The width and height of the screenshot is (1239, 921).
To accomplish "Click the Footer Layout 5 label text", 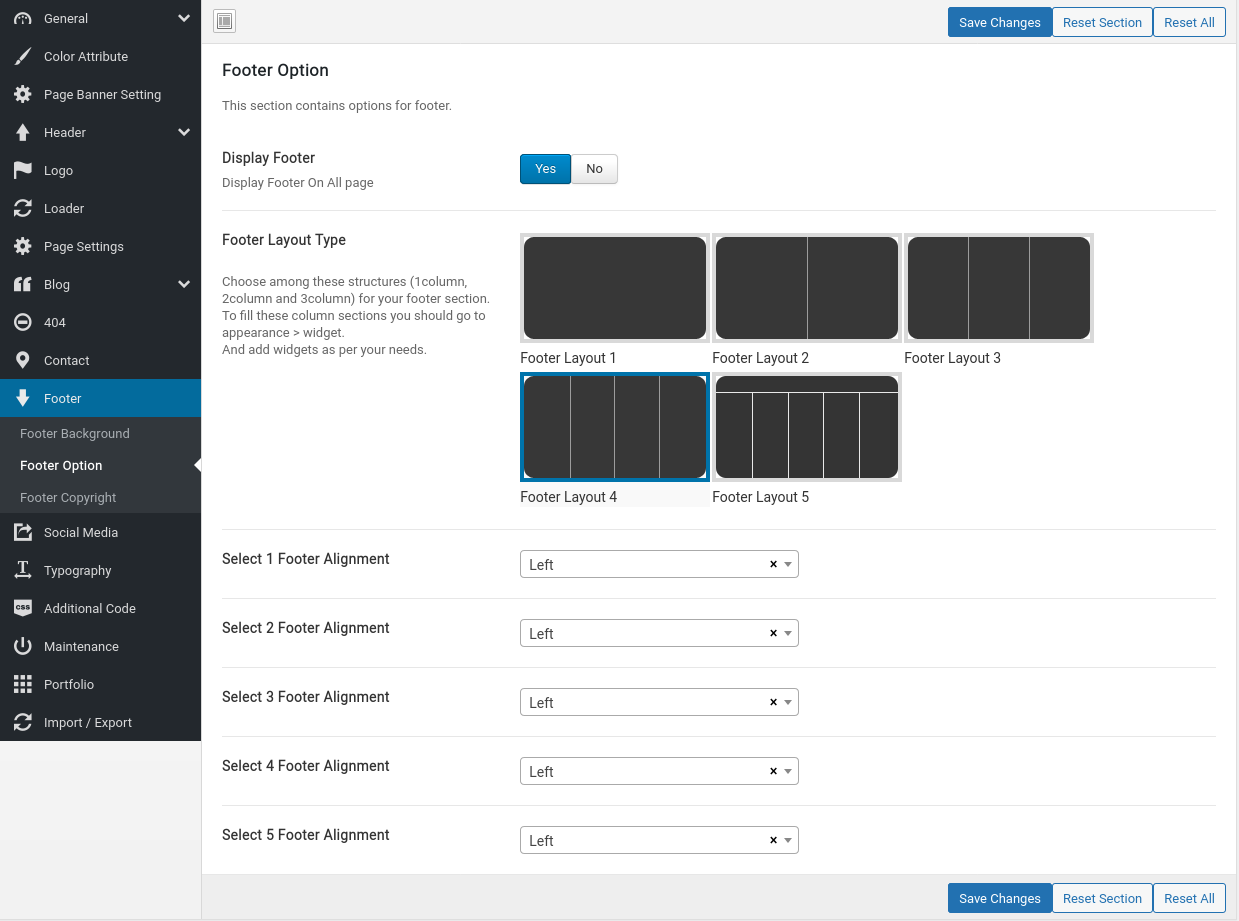I will coord(760,497).
